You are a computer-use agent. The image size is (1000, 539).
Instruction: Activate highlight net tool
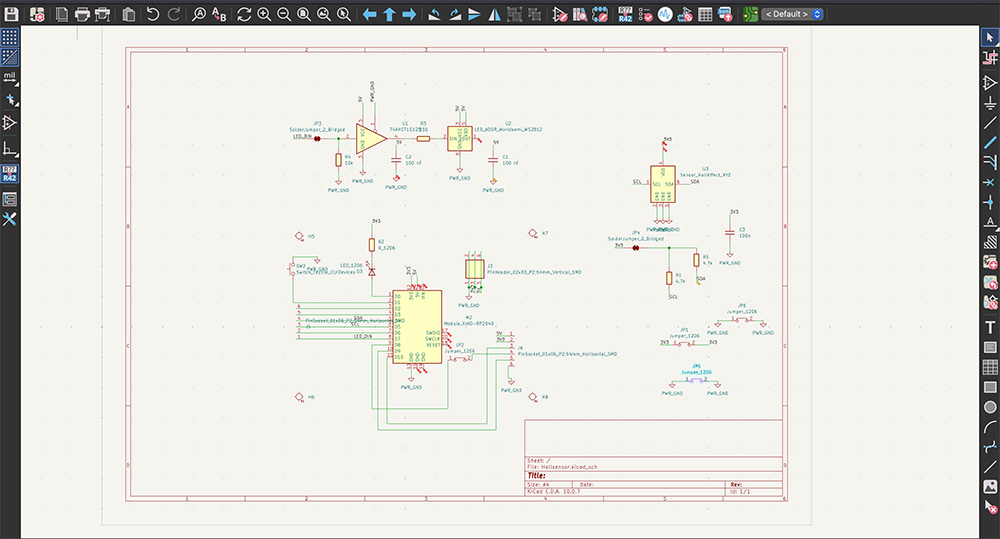coord(990,57)
